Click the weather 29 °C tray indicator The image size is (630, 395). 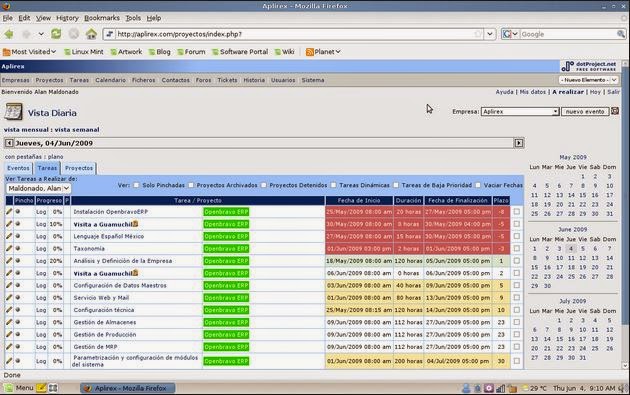(534, 388)
